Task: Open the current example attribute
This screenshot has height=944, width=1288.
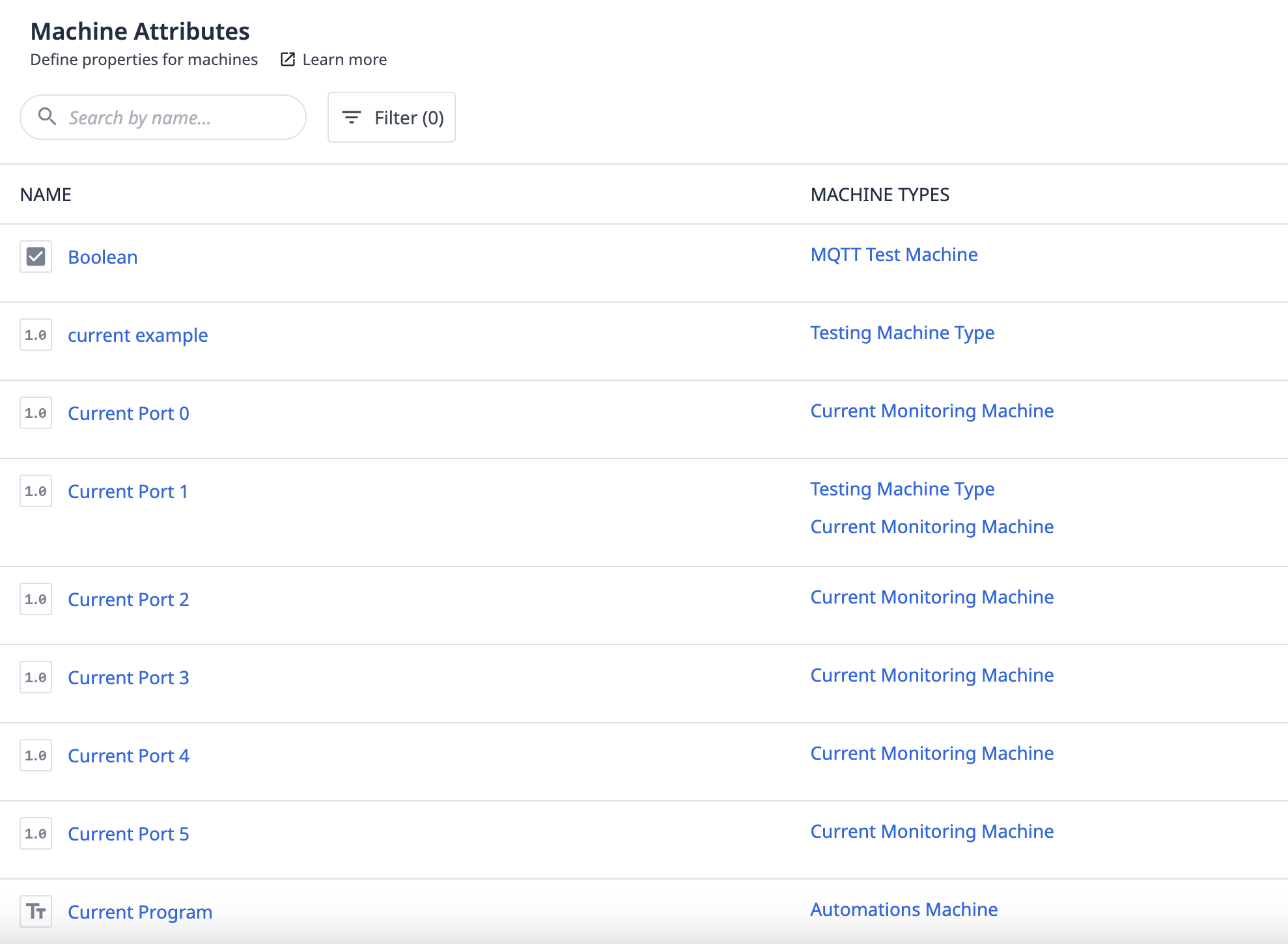Action: tap(138, 335)
